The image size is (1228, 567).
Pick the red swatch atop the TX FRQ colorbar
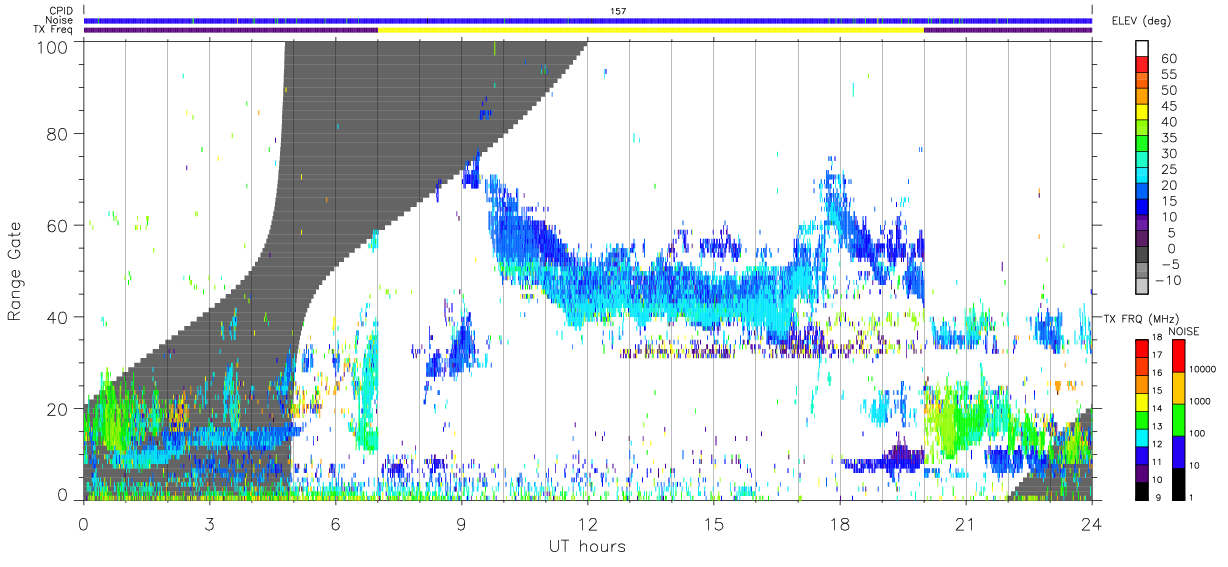1142,348
